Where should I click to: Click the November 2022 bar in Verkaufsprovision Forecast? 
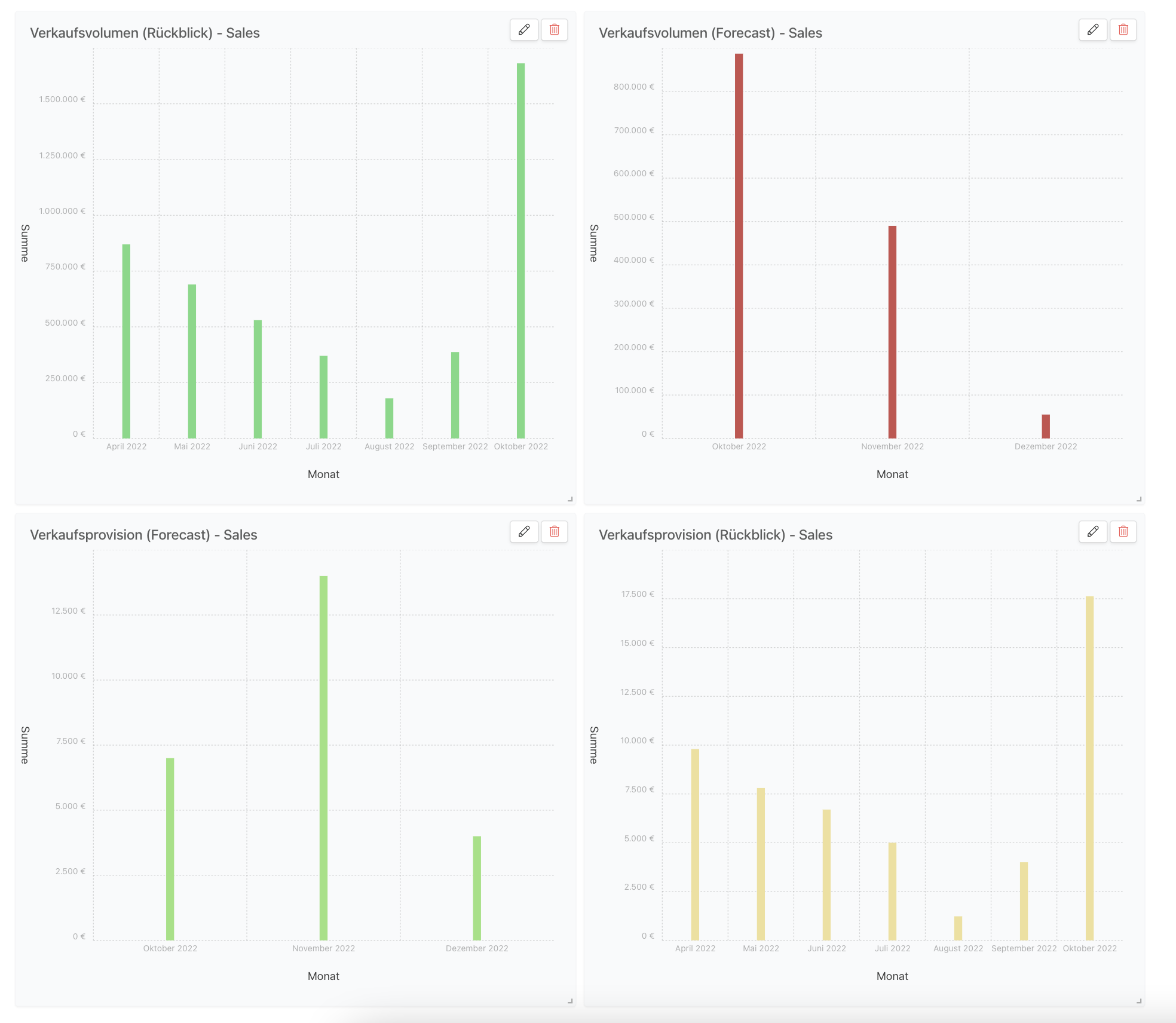click(x=323, y=758)
